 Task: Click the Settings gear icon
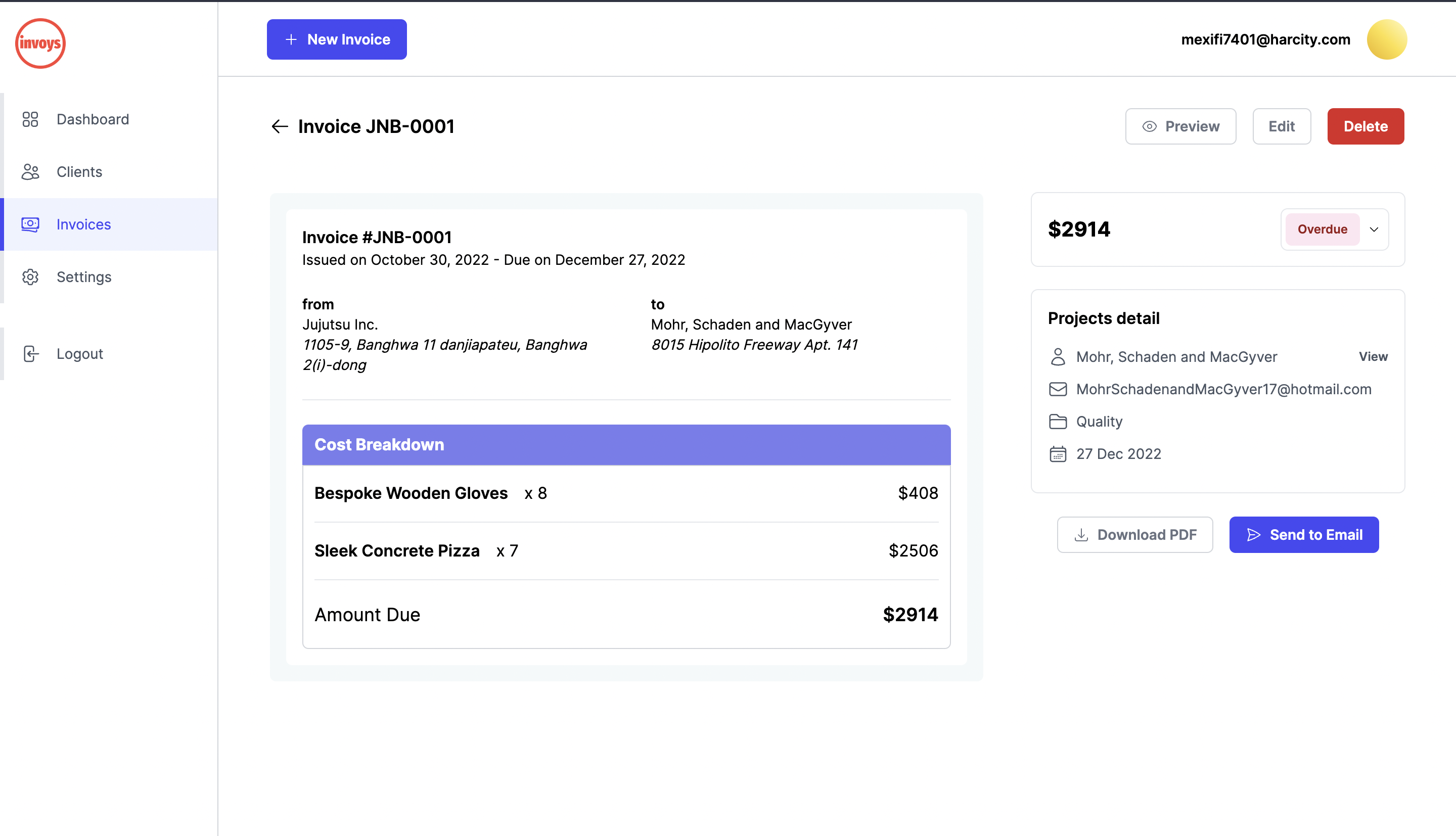pos(30,277)
